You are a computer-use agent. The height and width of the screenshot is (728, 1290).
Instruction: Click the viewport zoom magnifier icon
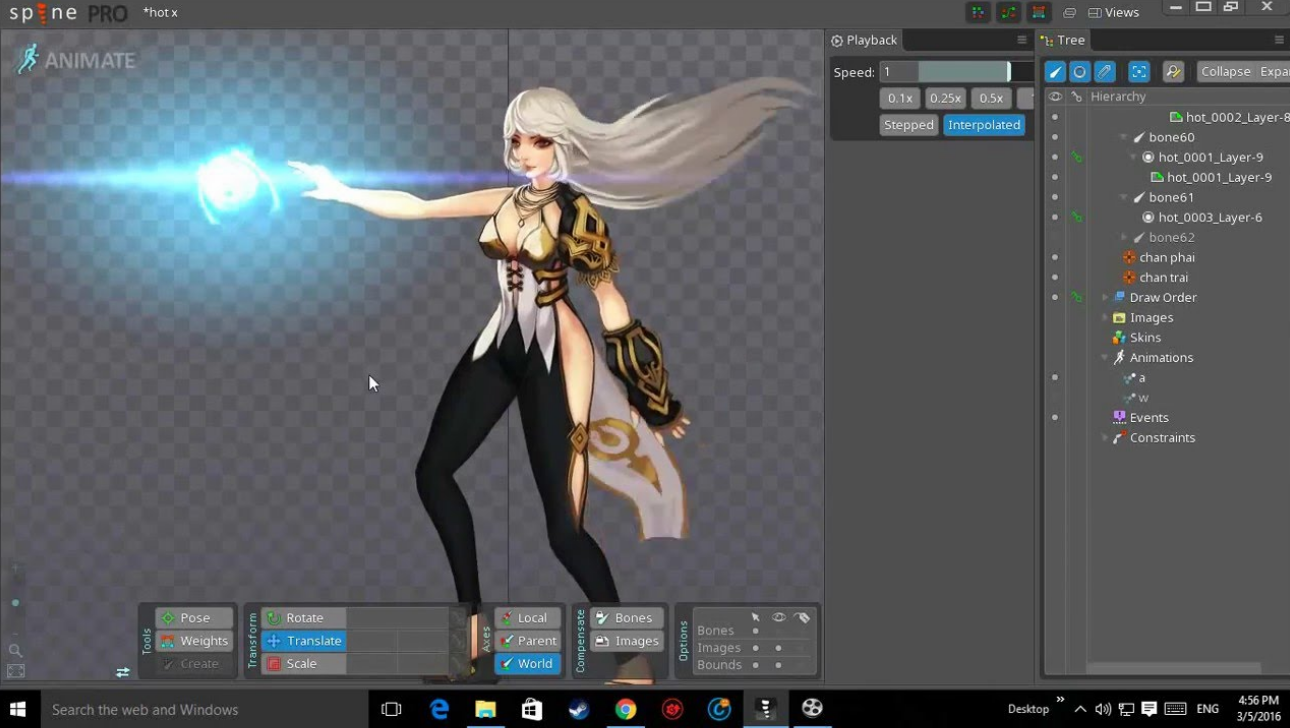[x=15, y=651]
